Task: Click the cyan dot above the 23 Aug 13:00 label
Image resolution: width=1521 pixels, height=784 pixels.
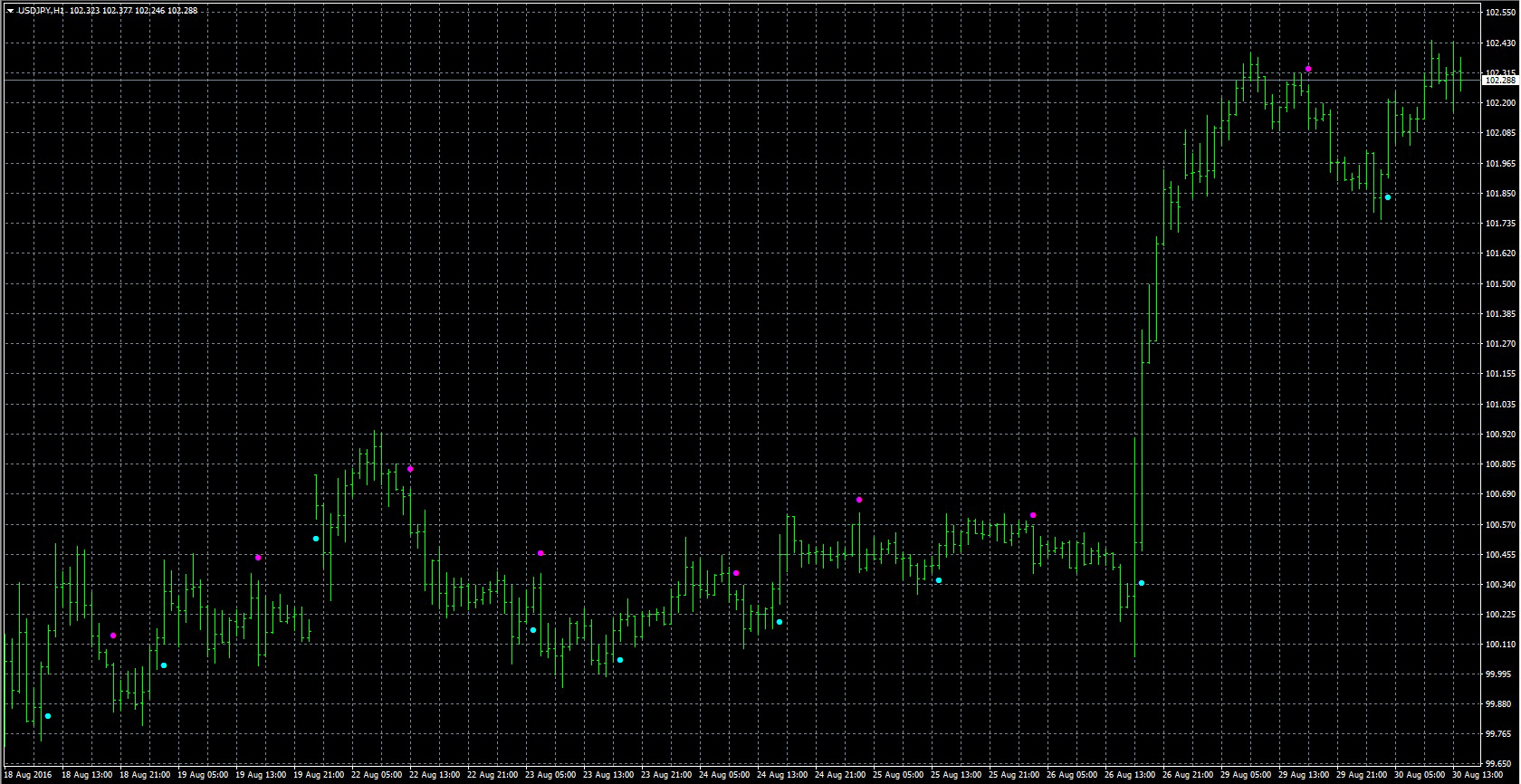Action: pyautogui.click(x=620, y=660)
